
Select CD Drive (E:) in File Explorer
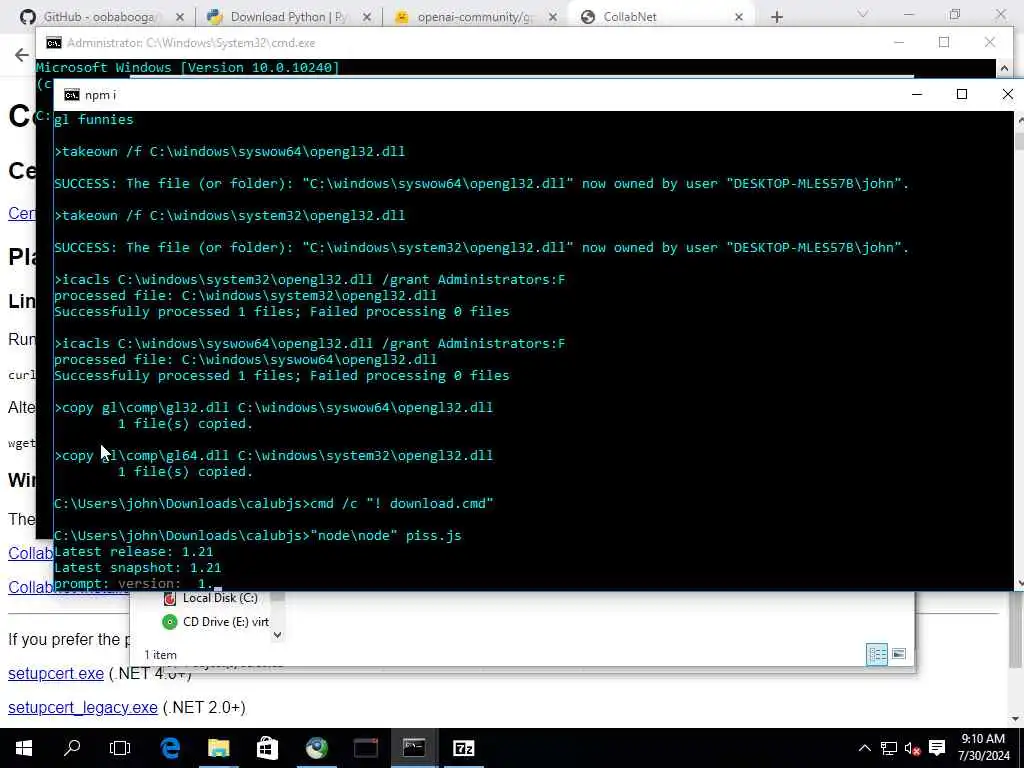pos(216,622)
